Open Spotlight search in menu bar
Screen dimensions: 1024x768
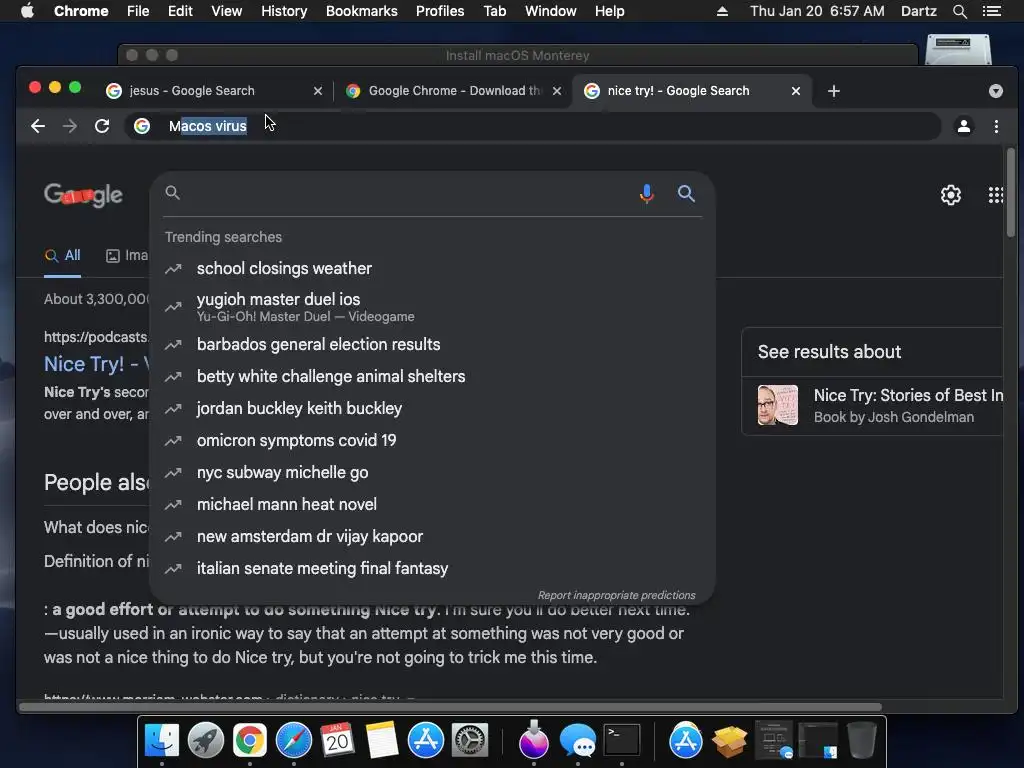(x=959, y=11)
